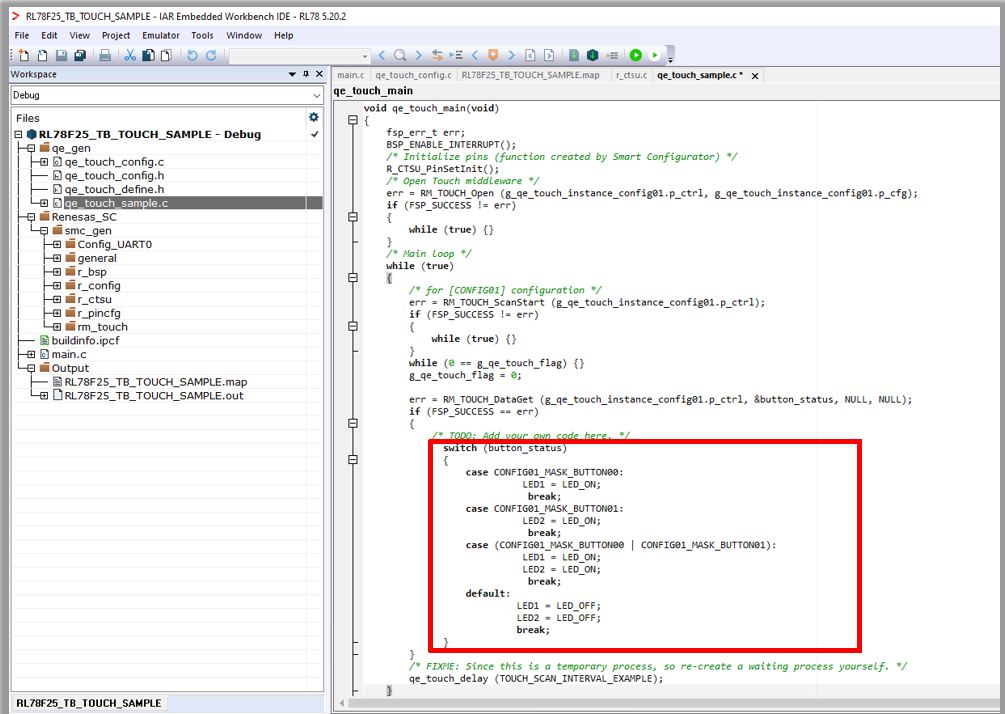The width and height of the screenshot is (1005, 714).
Task: Collapse the function body fold marker at top
Action: click(x=352, y=120)
